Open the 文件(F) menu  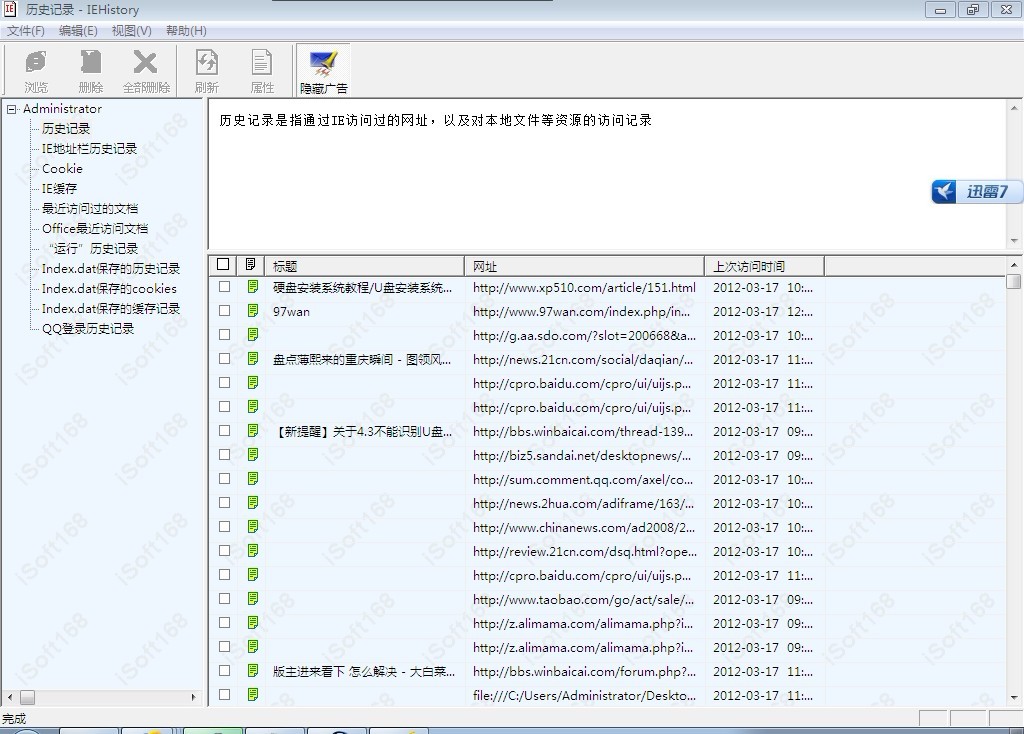(26, 31)
